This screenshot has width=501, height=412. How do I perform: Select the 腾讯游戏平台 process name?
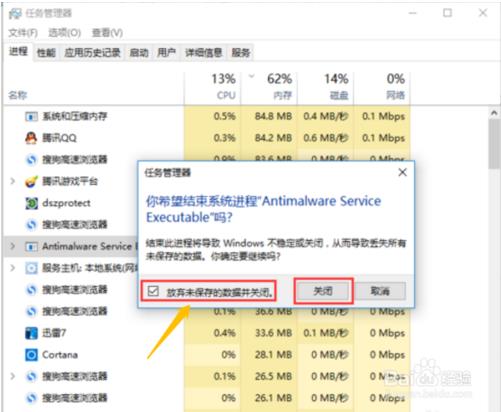click(x=70, y=181)
